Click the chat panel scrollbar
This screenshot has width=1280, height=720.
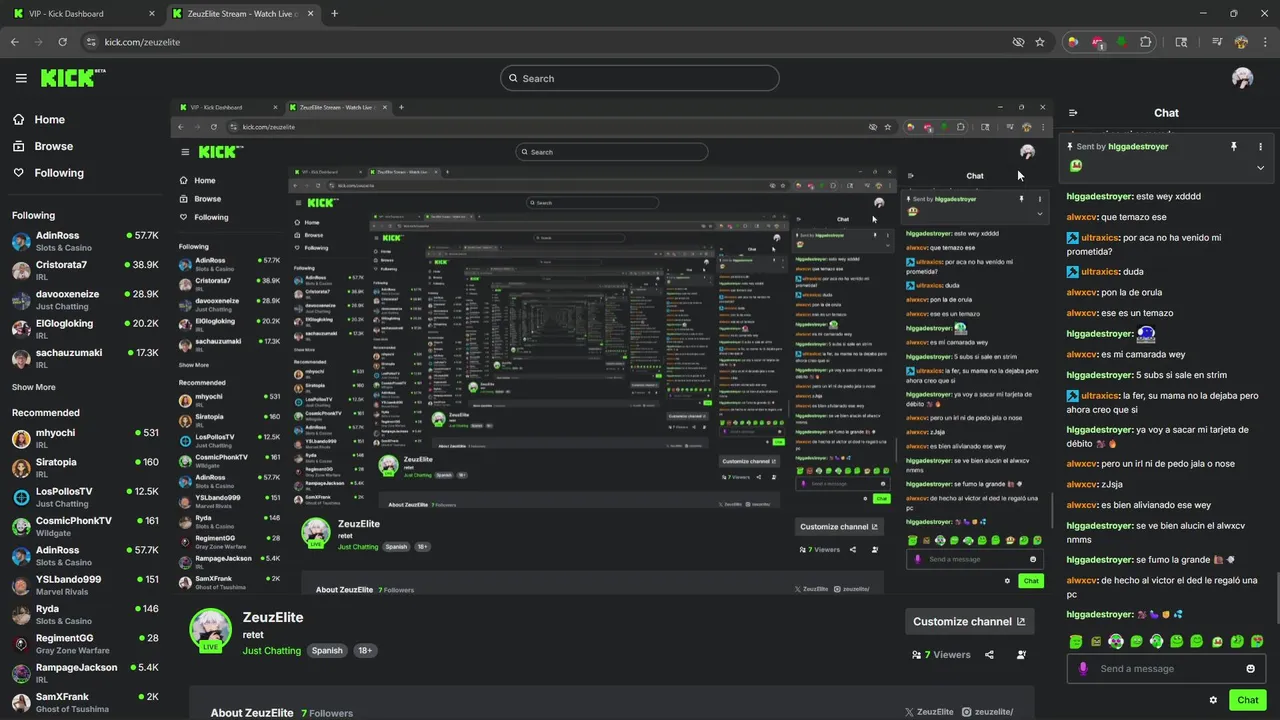tap(1276, 600)
